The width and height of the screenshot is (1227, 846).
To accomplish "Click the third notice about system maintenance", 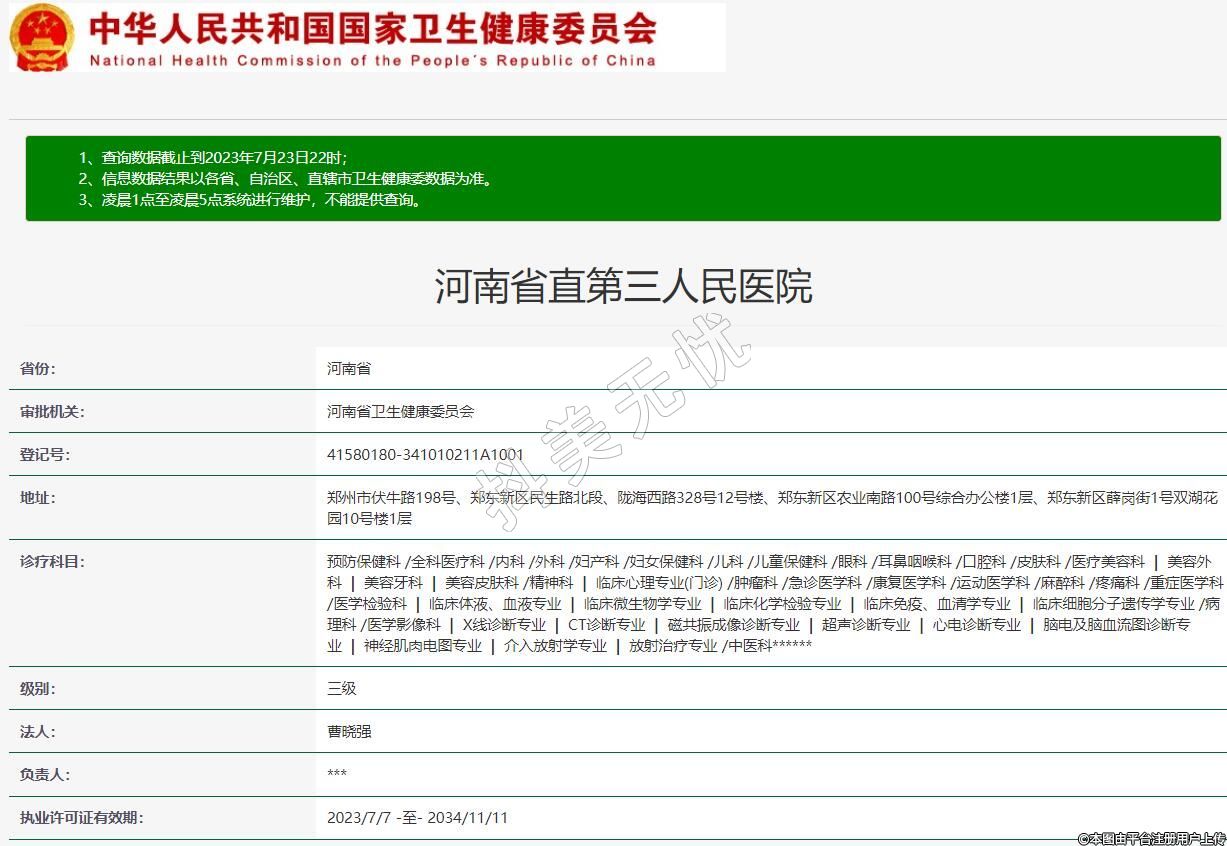I will 250,199.
